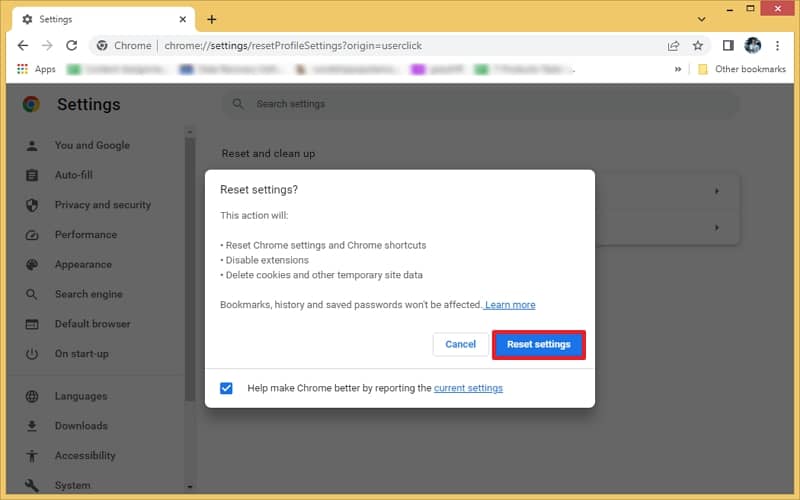Click the globe icon beside Languages
The height and width of the screenshot is (500, 800).
pos(32,396)
